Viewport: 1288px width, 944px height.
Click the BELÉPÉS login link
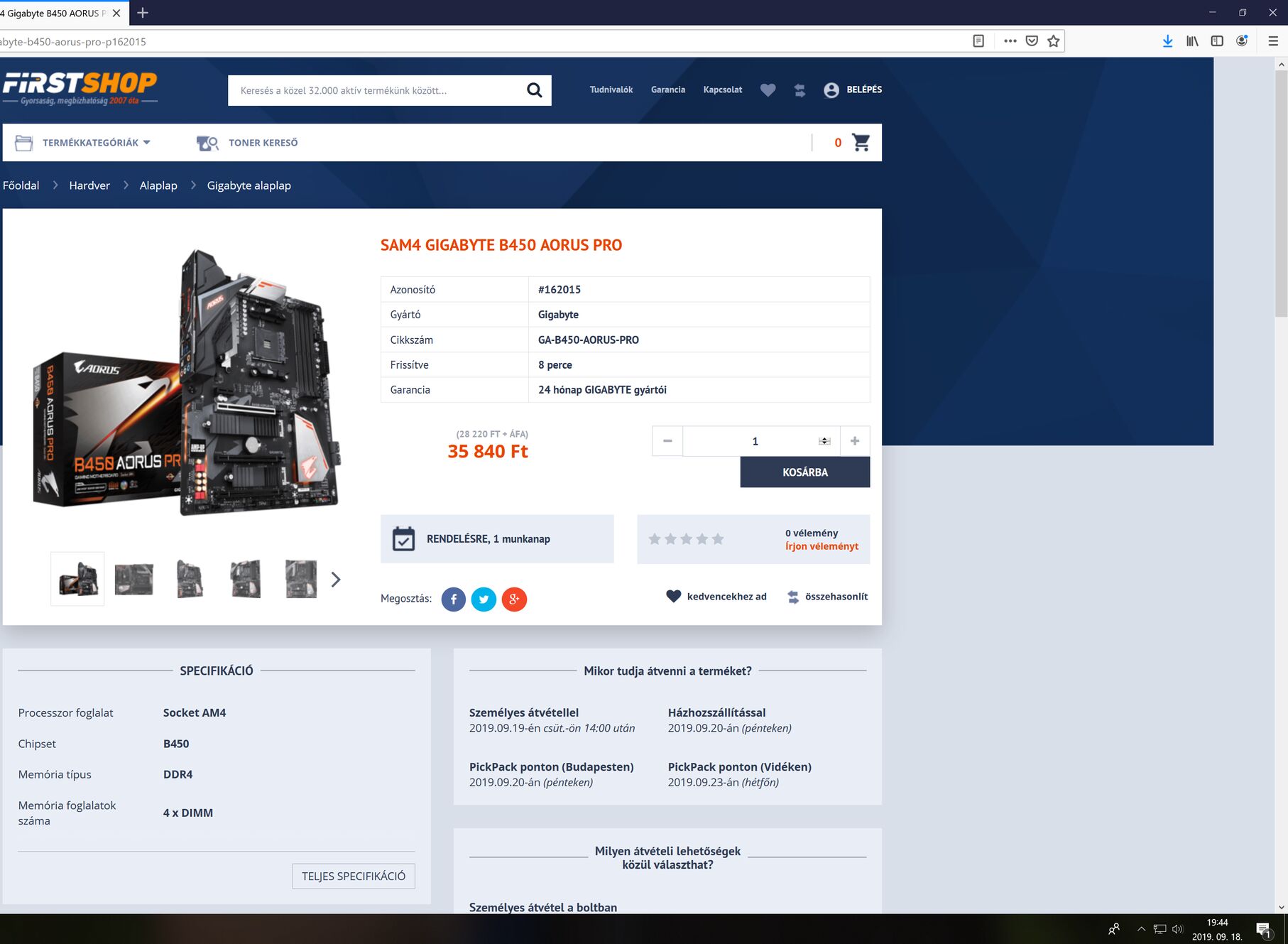[864, 89]
